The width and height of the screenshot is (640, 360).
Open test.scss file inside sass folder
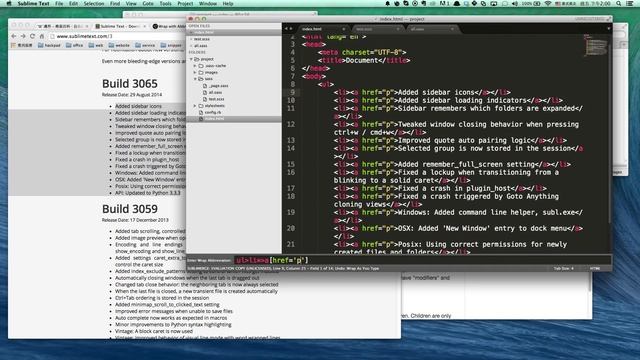point(216,99)
